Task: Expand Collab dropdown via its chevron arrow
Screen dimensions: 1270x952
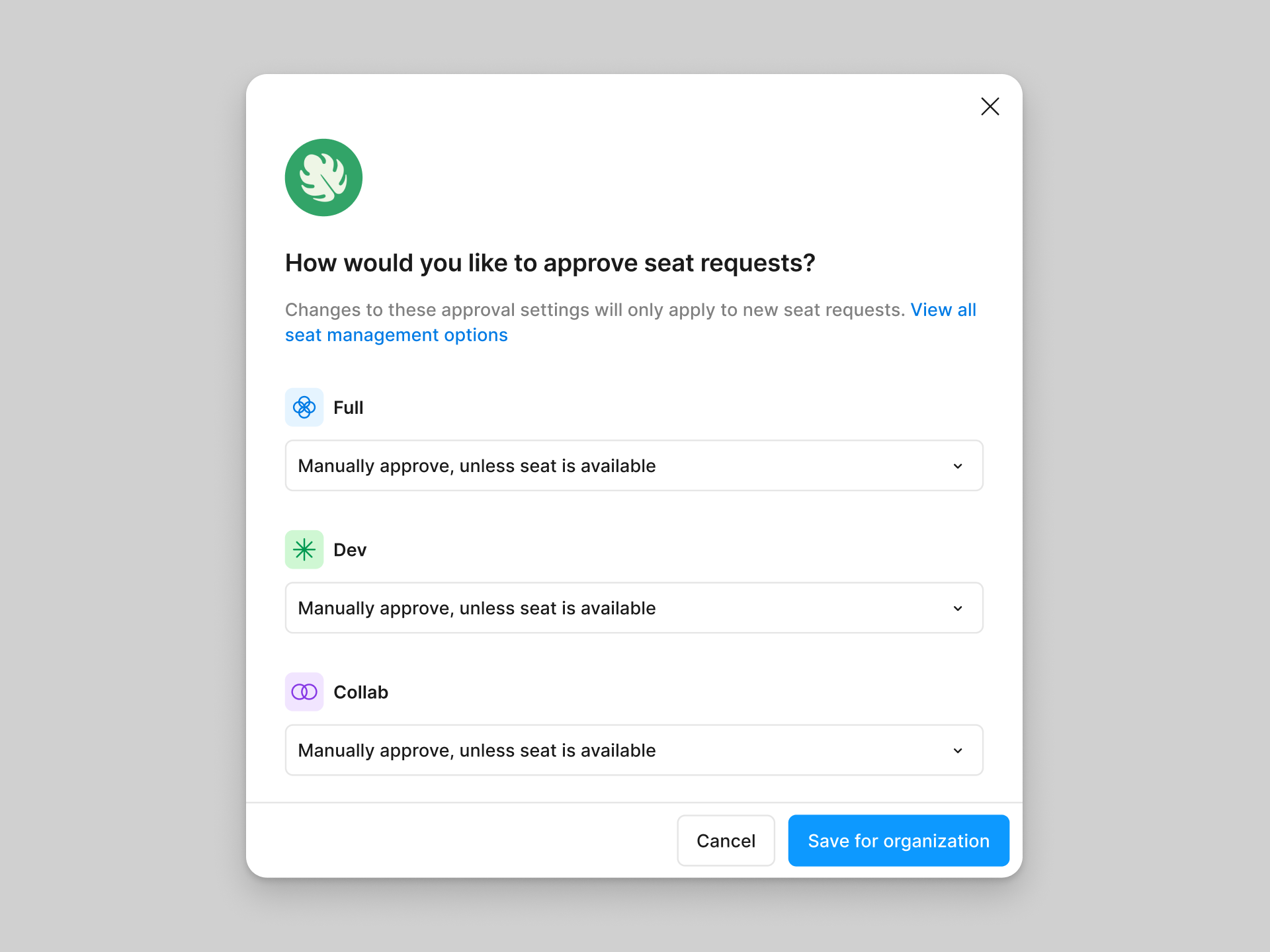Action: click(958, 750)
